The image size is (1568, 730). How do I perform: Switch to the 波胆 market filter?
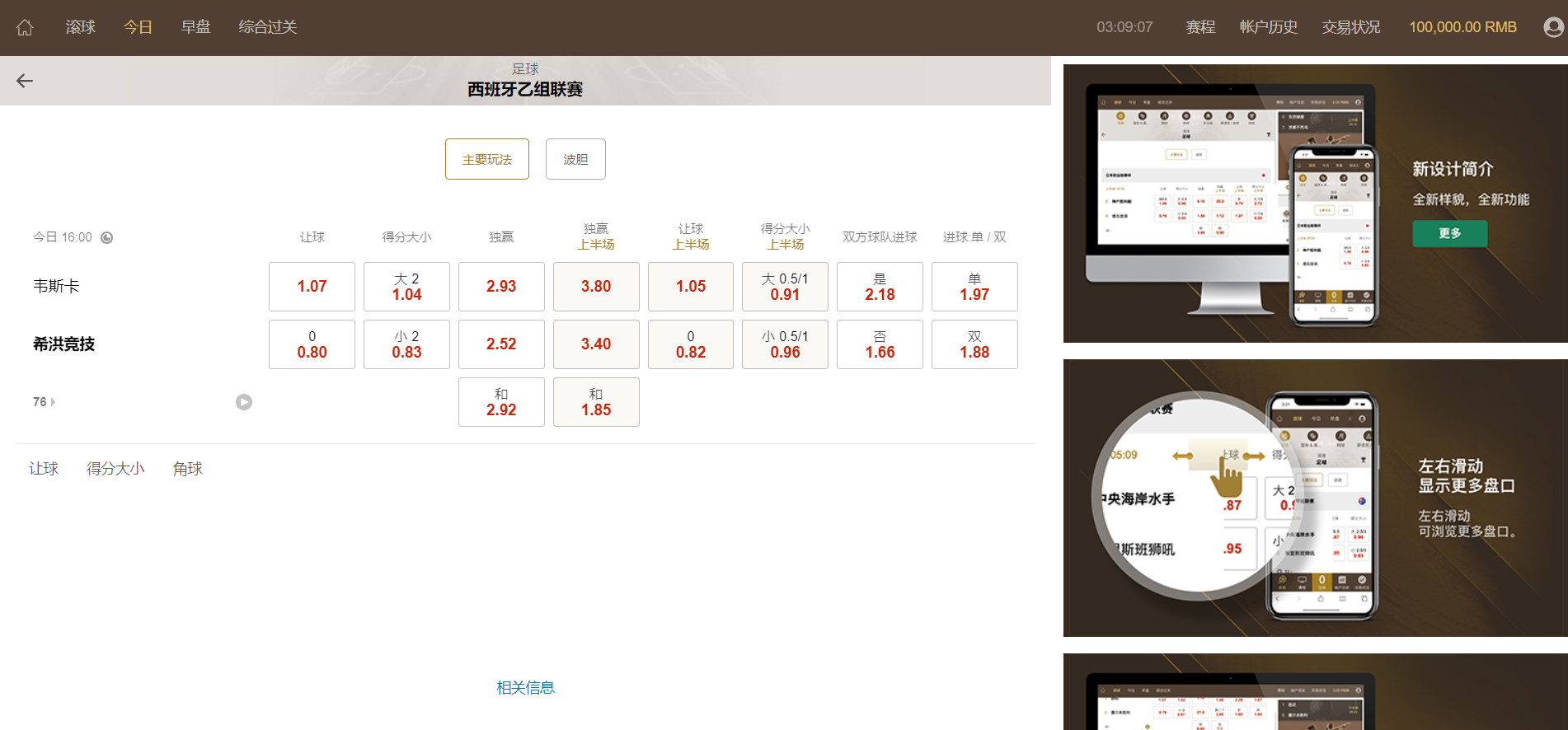[x=575, y=159]
